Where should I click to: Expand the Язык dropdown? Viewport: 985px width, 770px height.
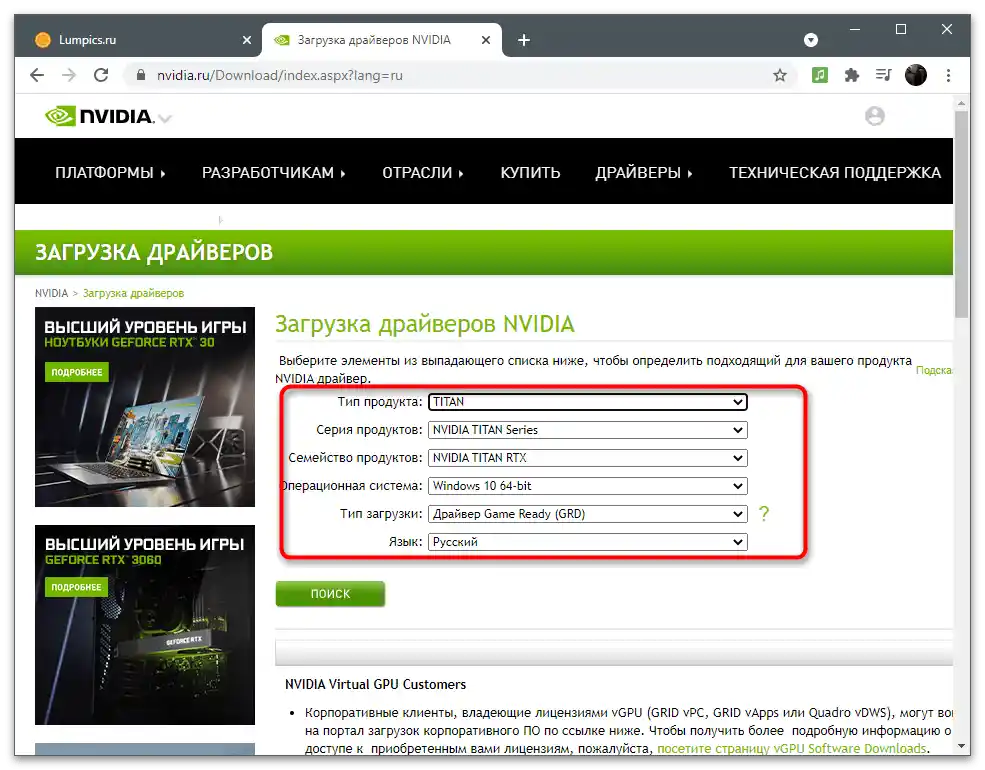point(587,542)
